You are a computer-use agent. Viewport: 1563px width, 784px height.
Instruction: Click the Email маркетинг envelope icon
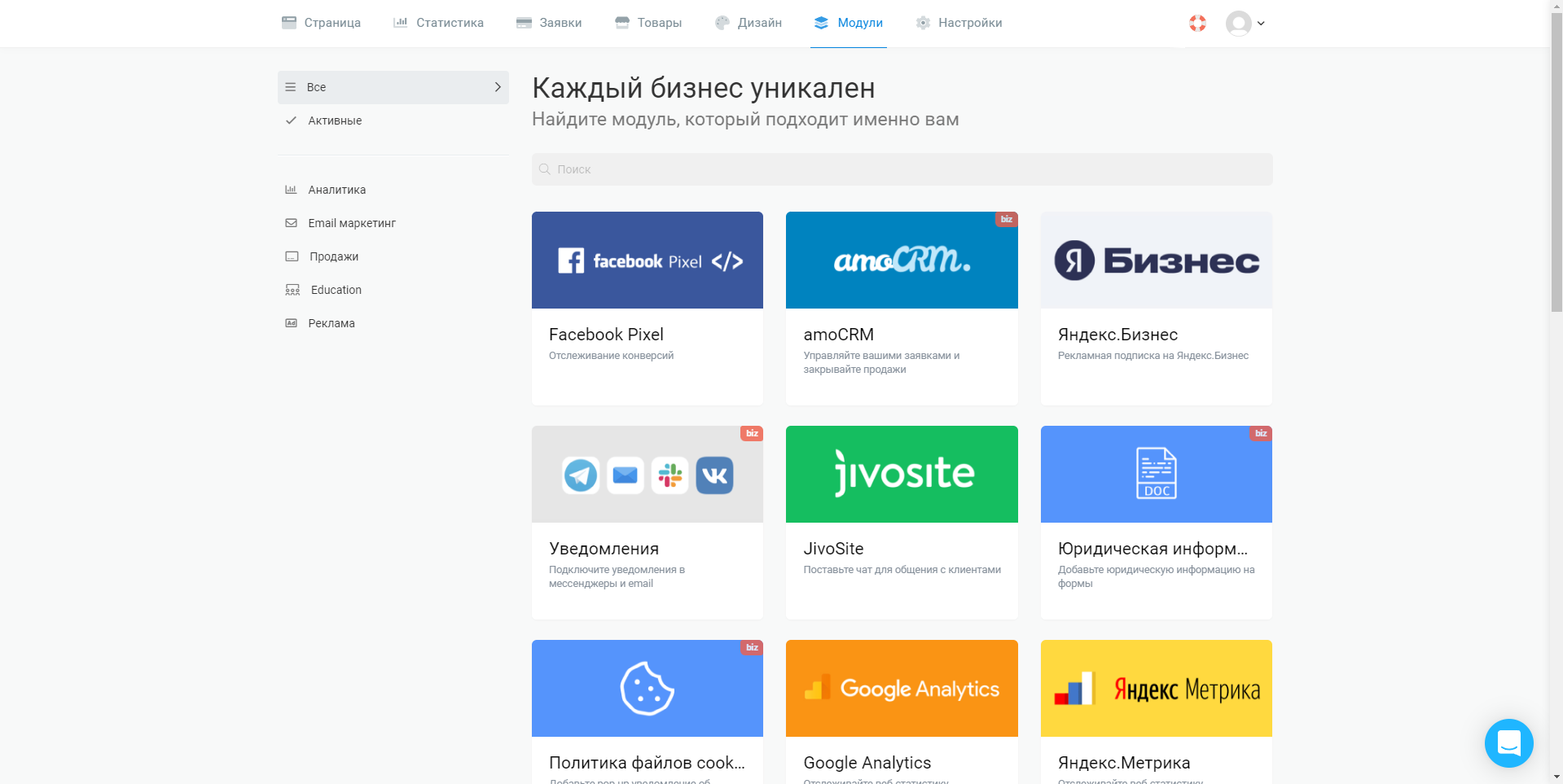pyautogui.click(x=291, y=223)
